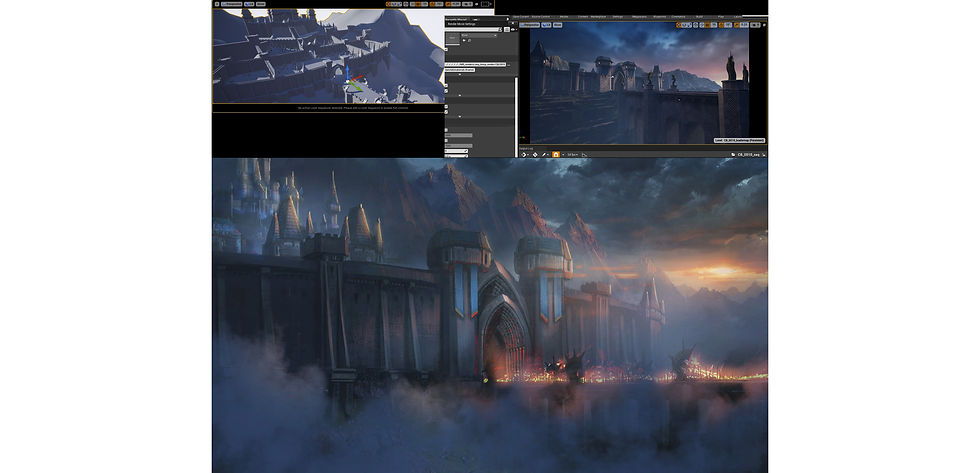
Task: Open Cinematics in the main toolbar
Action: pyautogui.click(x=678, y=17)
